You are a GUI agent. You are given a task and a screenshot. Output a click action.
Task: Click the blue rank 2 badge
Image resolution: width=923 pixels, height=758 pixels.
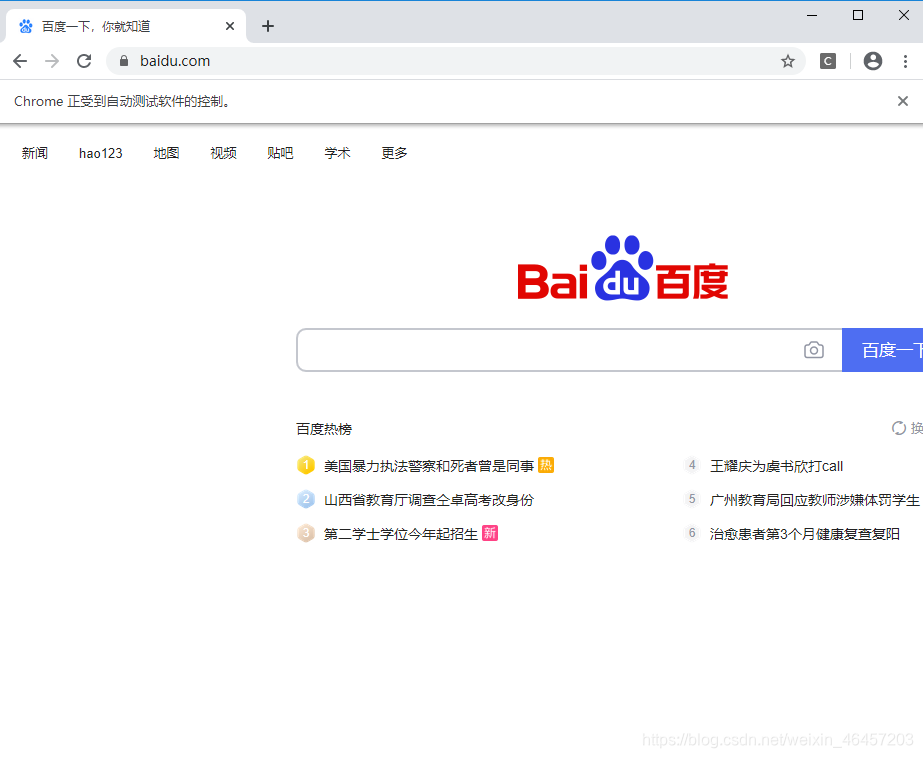(x=306, y=499)
